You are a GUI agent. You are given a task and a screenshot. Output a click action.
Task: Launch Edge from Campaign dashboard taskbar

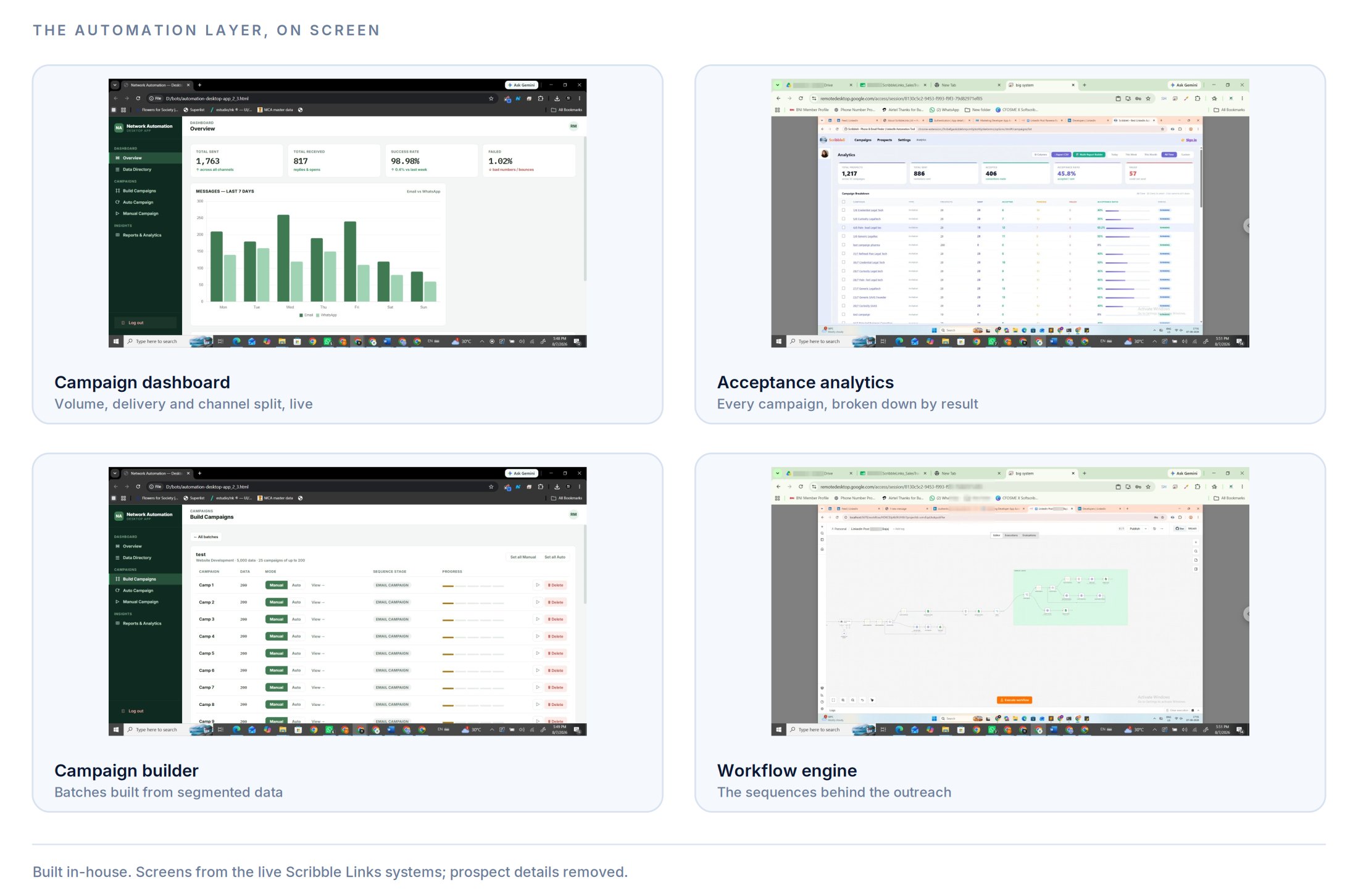(236, 341)
